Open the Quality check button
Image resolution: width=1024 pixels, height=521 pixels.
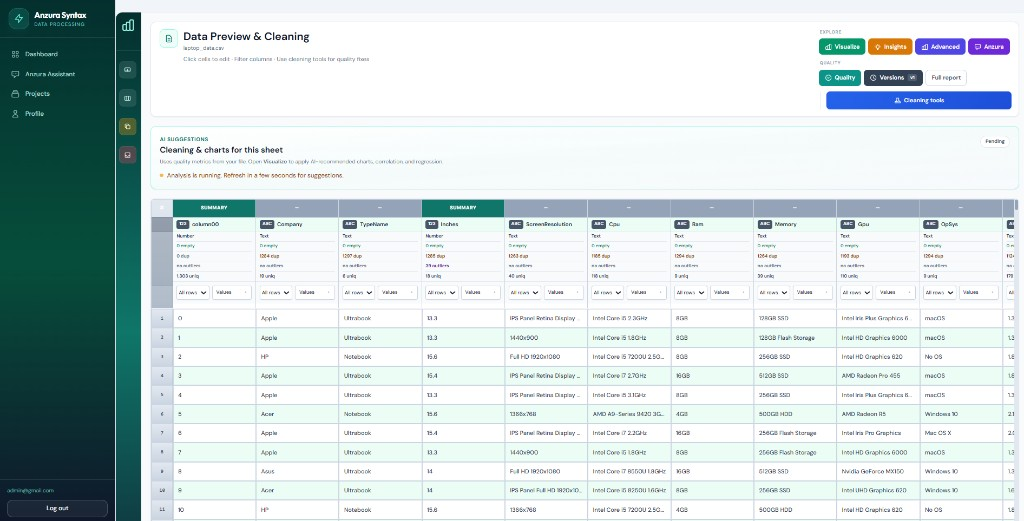point(840,78)
